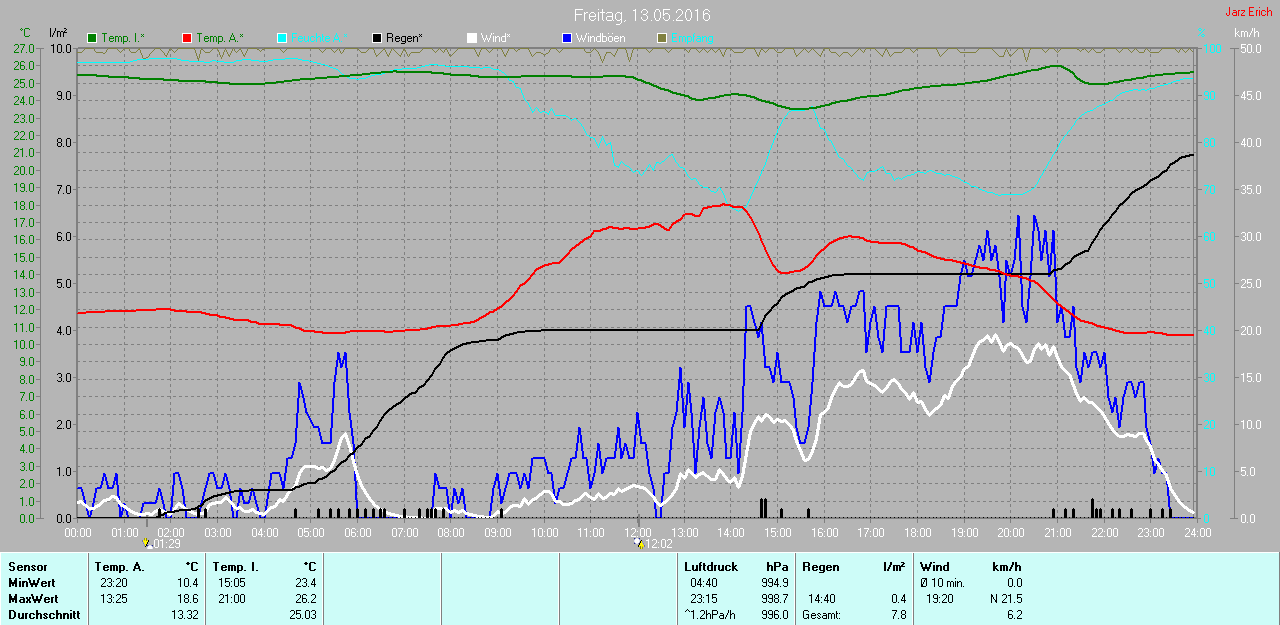Click the cyan humidity legend square

click(x=282, y=38)
